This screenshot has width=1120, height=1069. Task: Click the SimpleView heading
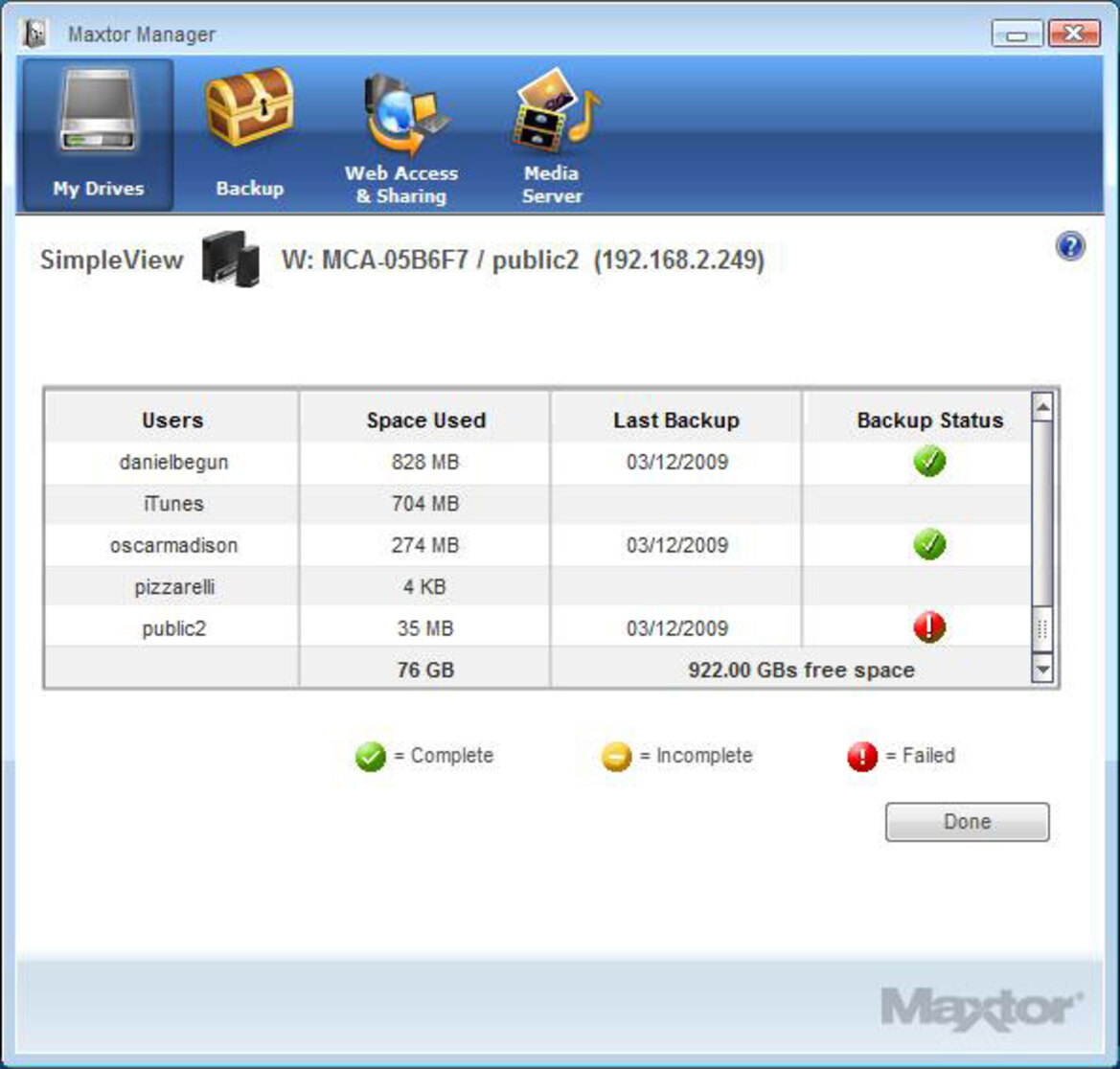(x=111, y=260)
